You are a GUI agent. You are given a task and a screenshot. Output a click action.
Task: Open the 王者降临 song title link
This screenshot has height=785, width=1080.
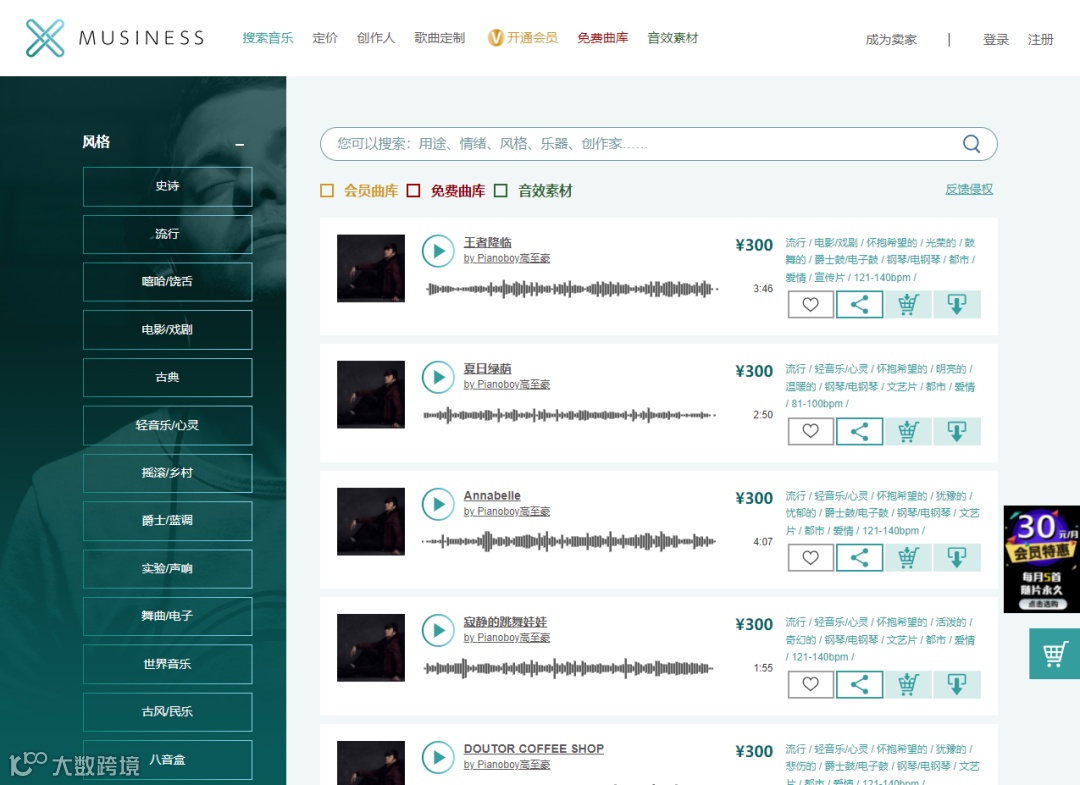(x=488, y=242)
